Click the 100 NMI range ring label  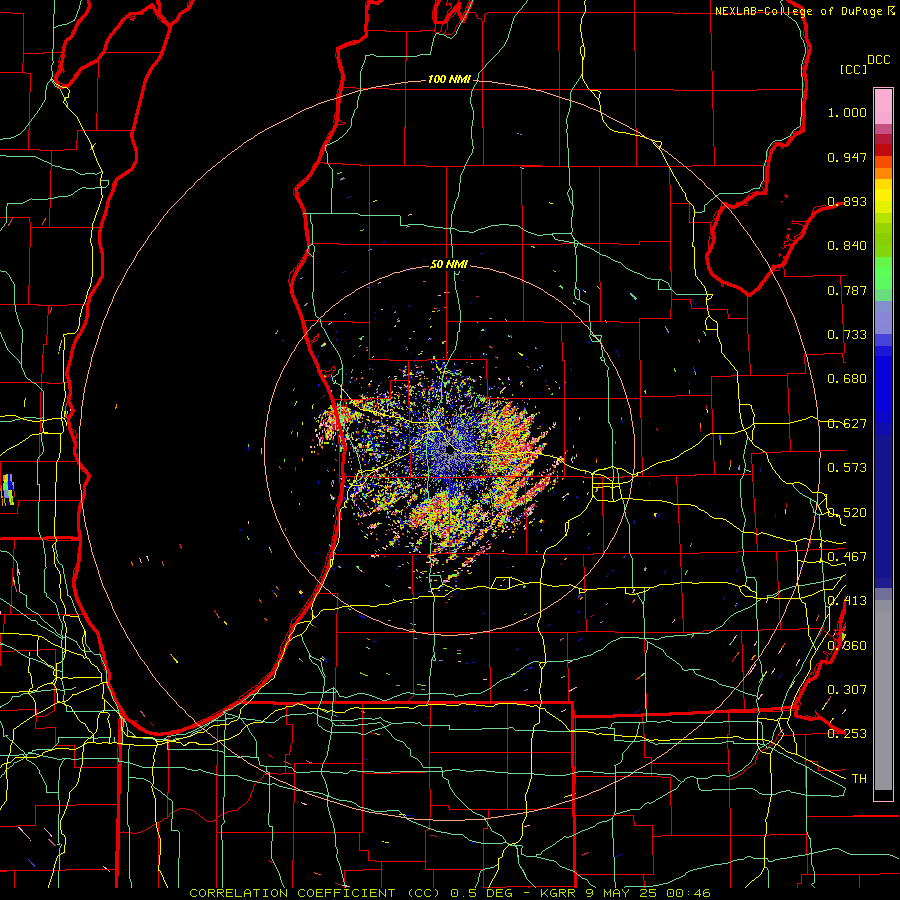449,79
